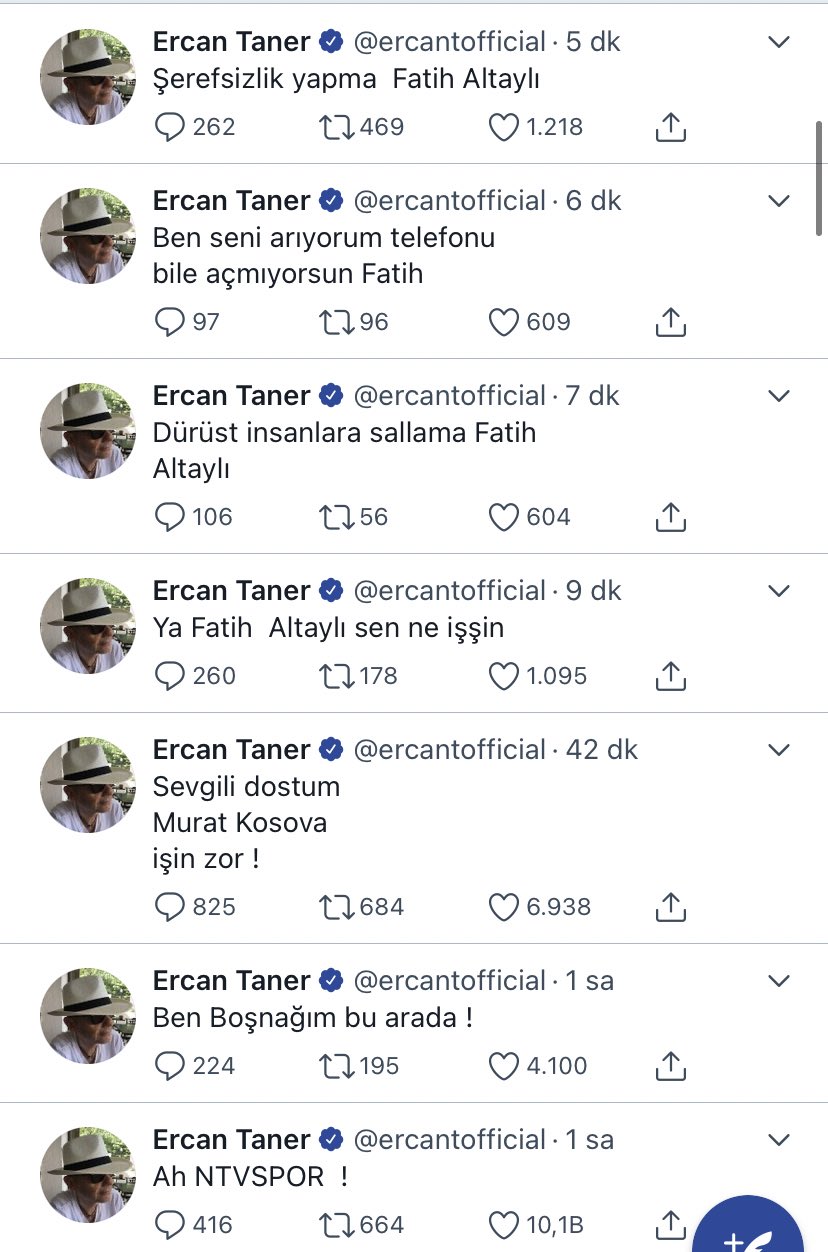Tap the avatar beside 'Dürüst insanlara sallama' tweet
The width and height of the screenshot is (828, 1252).
[x=87, y=431]
